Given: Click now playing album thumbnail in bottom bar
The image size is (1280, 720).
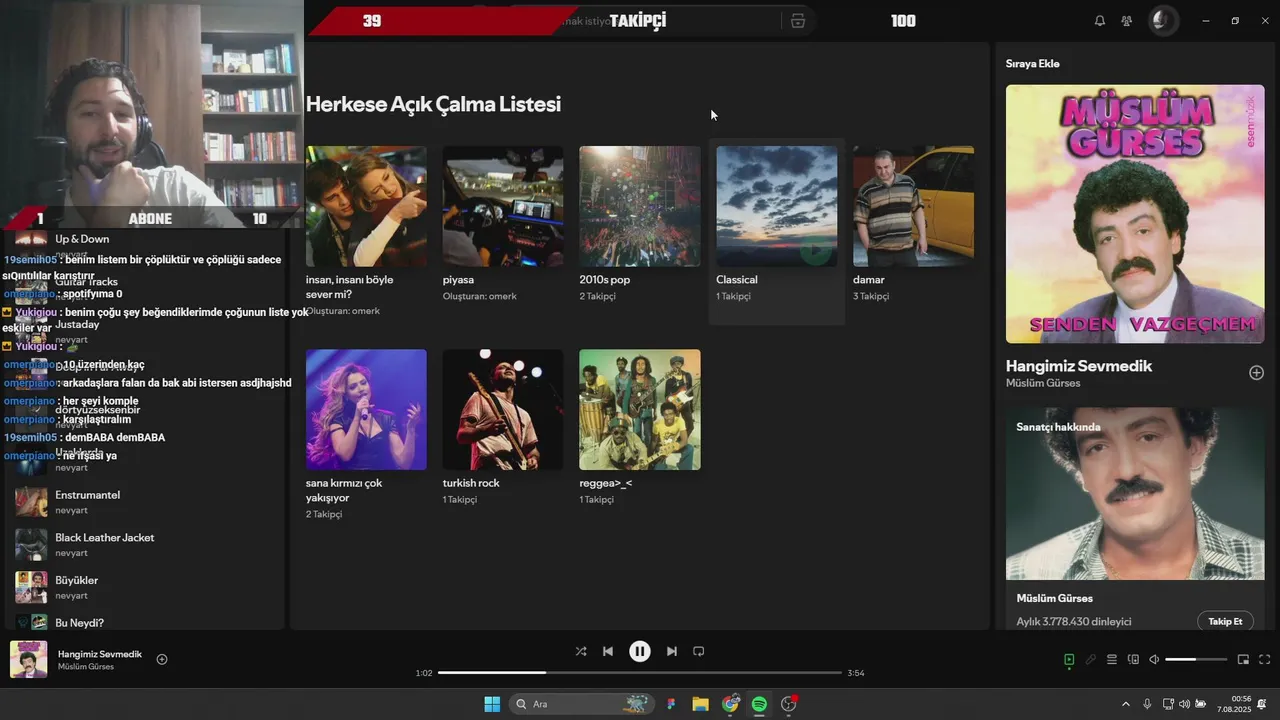Looking at the screenshot, I should (28, 659).
